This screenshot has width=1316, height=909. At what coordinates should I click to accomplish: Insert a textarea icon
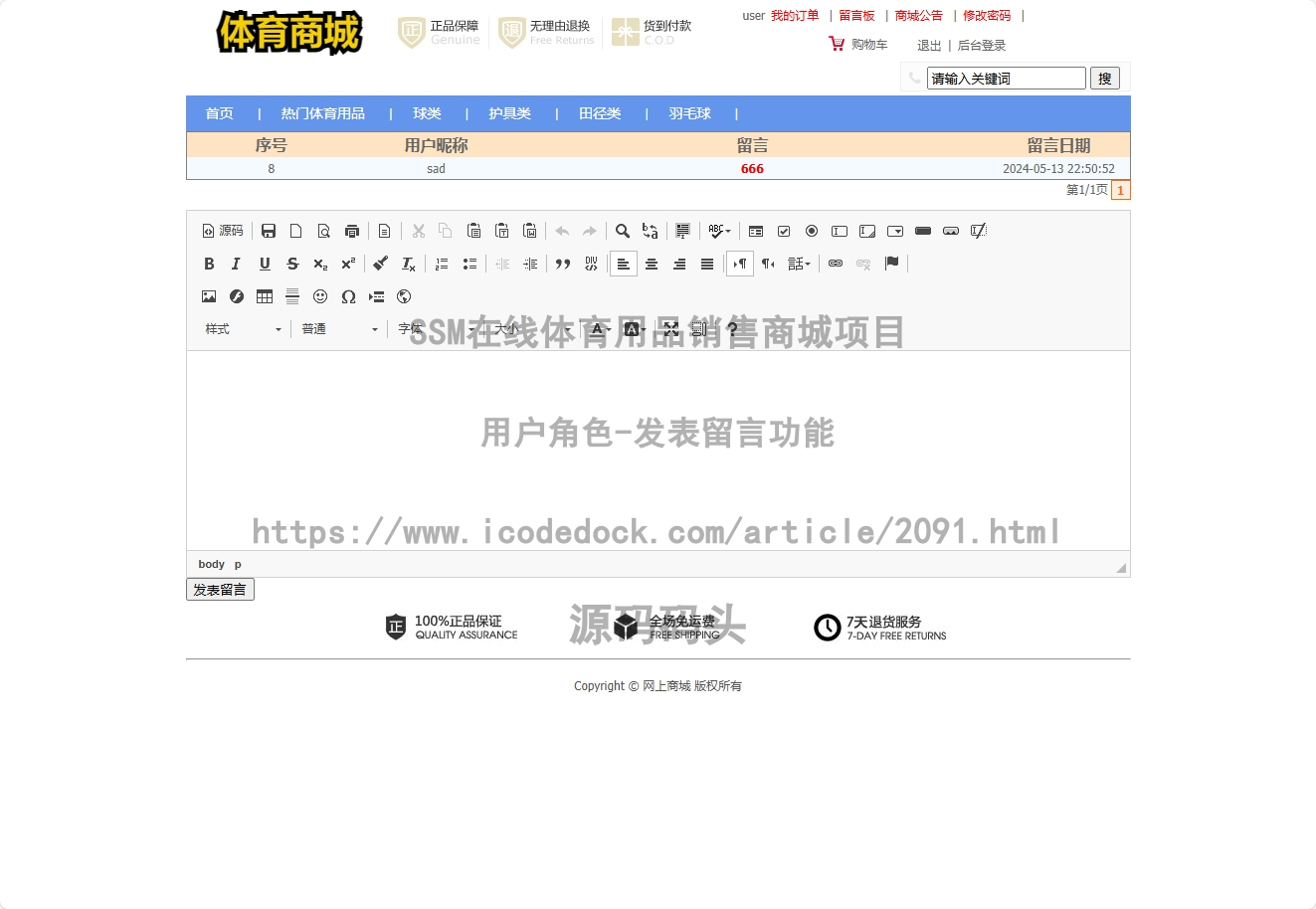click(867, 231)
